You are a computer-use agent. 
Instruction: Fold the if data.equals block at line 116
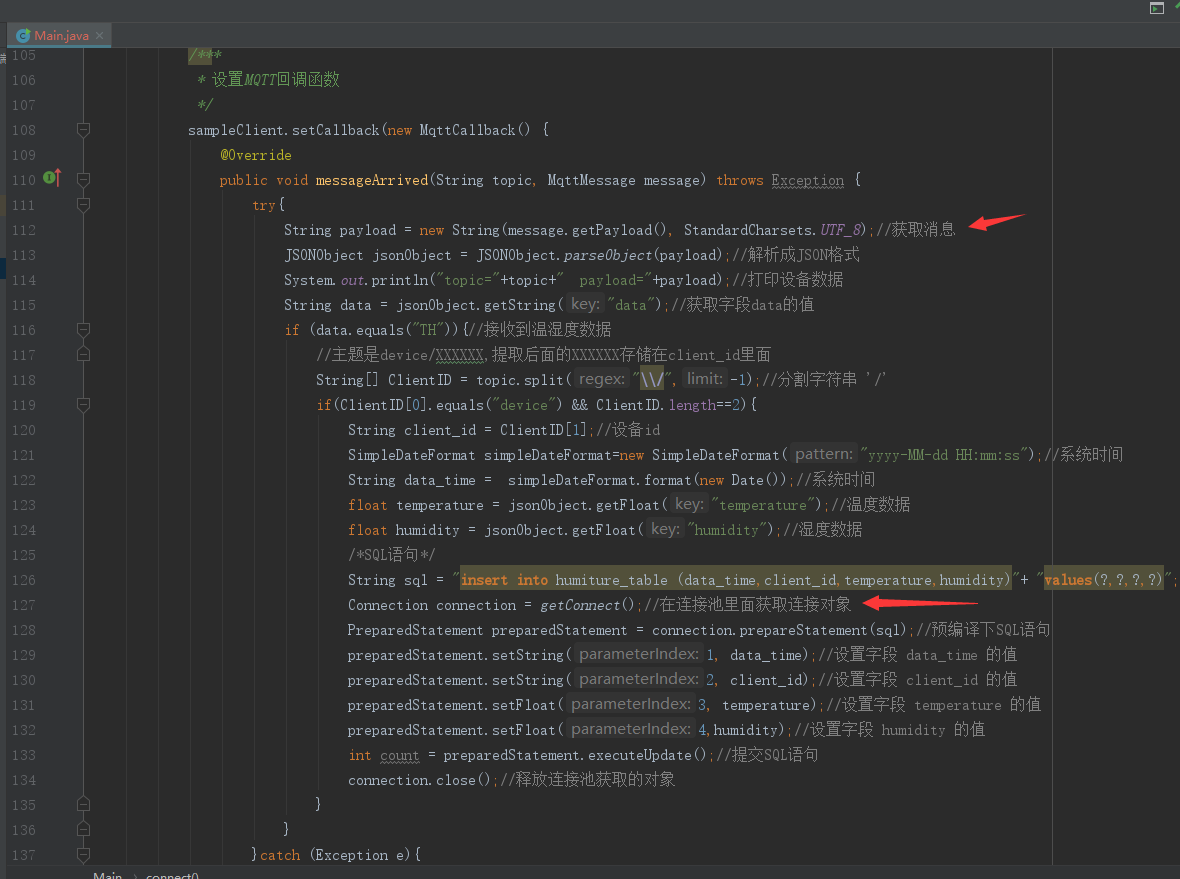(x=84, y=329)
